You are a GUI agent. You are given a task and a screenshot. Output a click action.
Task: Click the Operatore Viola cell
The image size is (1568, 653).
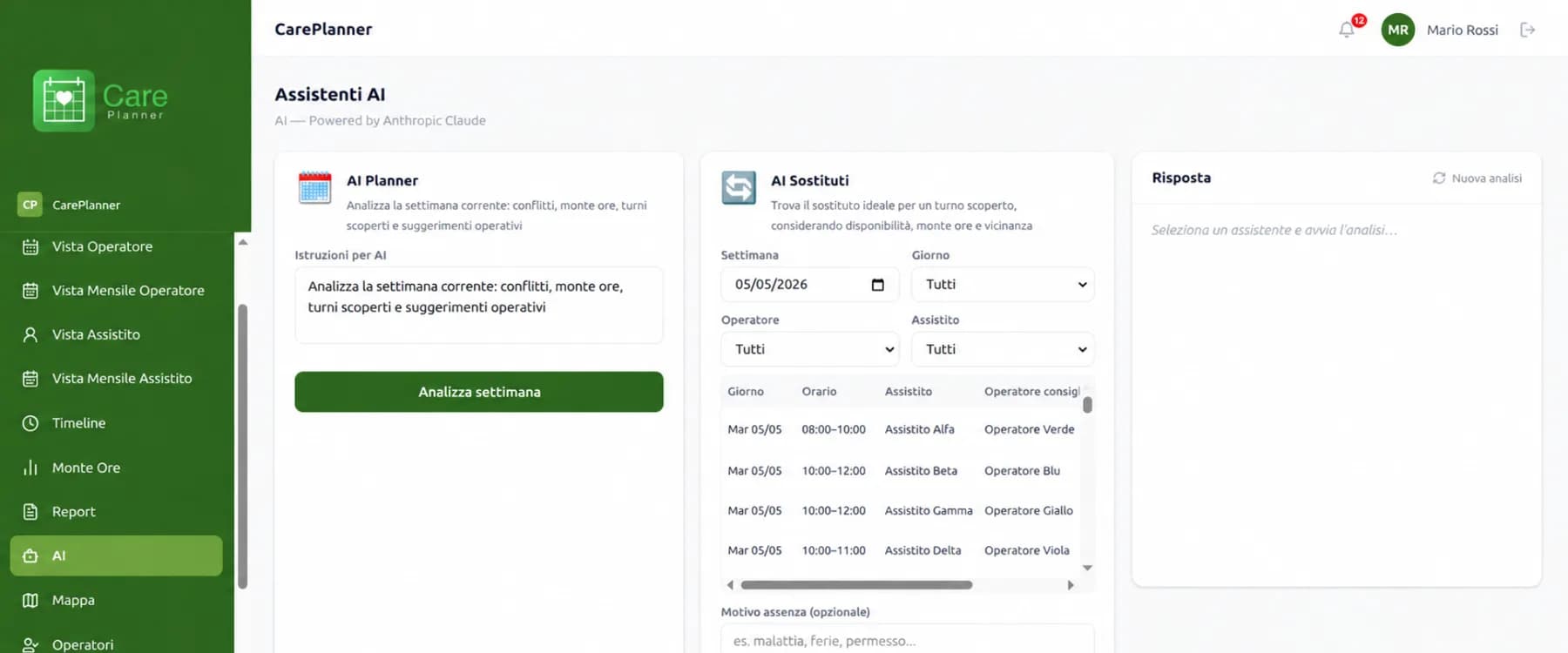(x=1026, y=550)
